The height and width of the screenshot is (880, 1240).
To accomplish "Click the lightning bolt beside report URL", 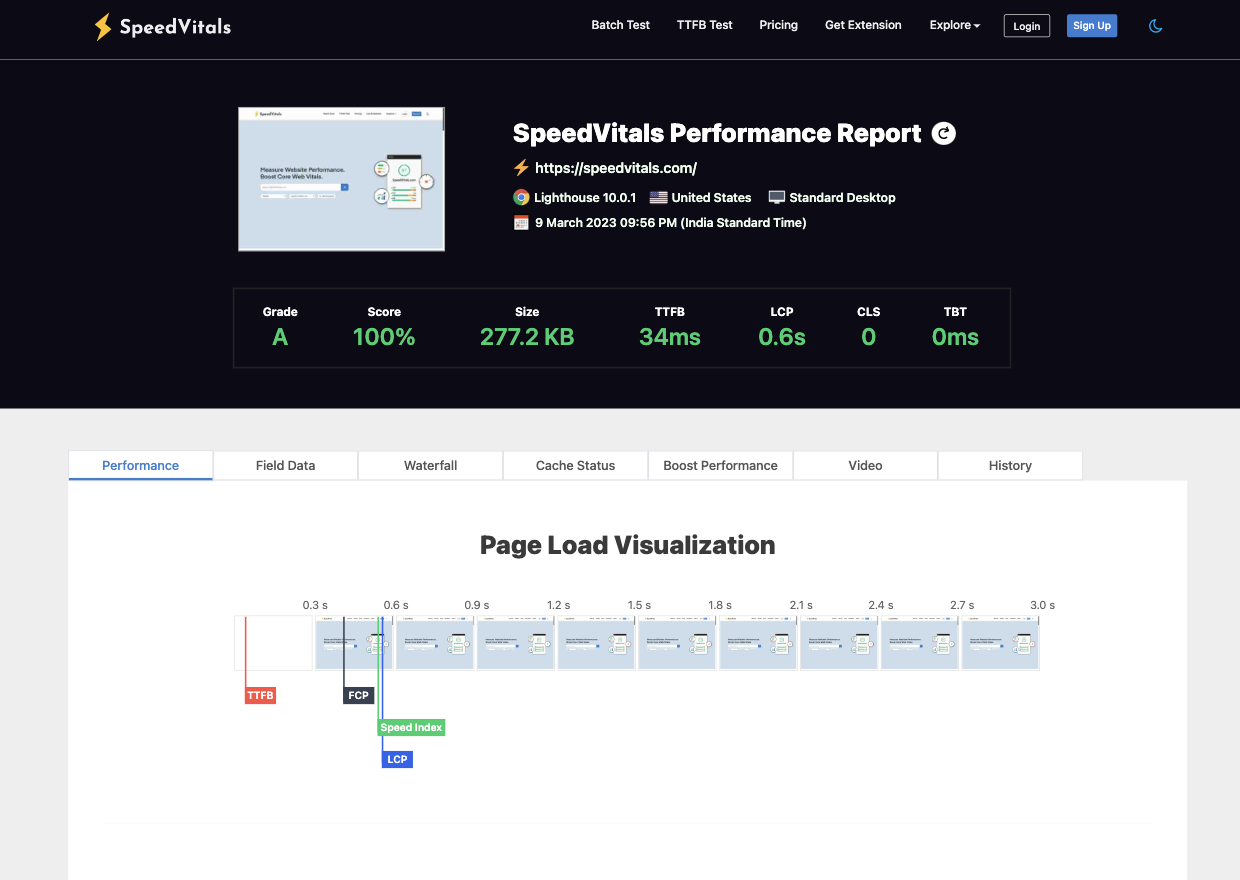I will coord(521,168).
